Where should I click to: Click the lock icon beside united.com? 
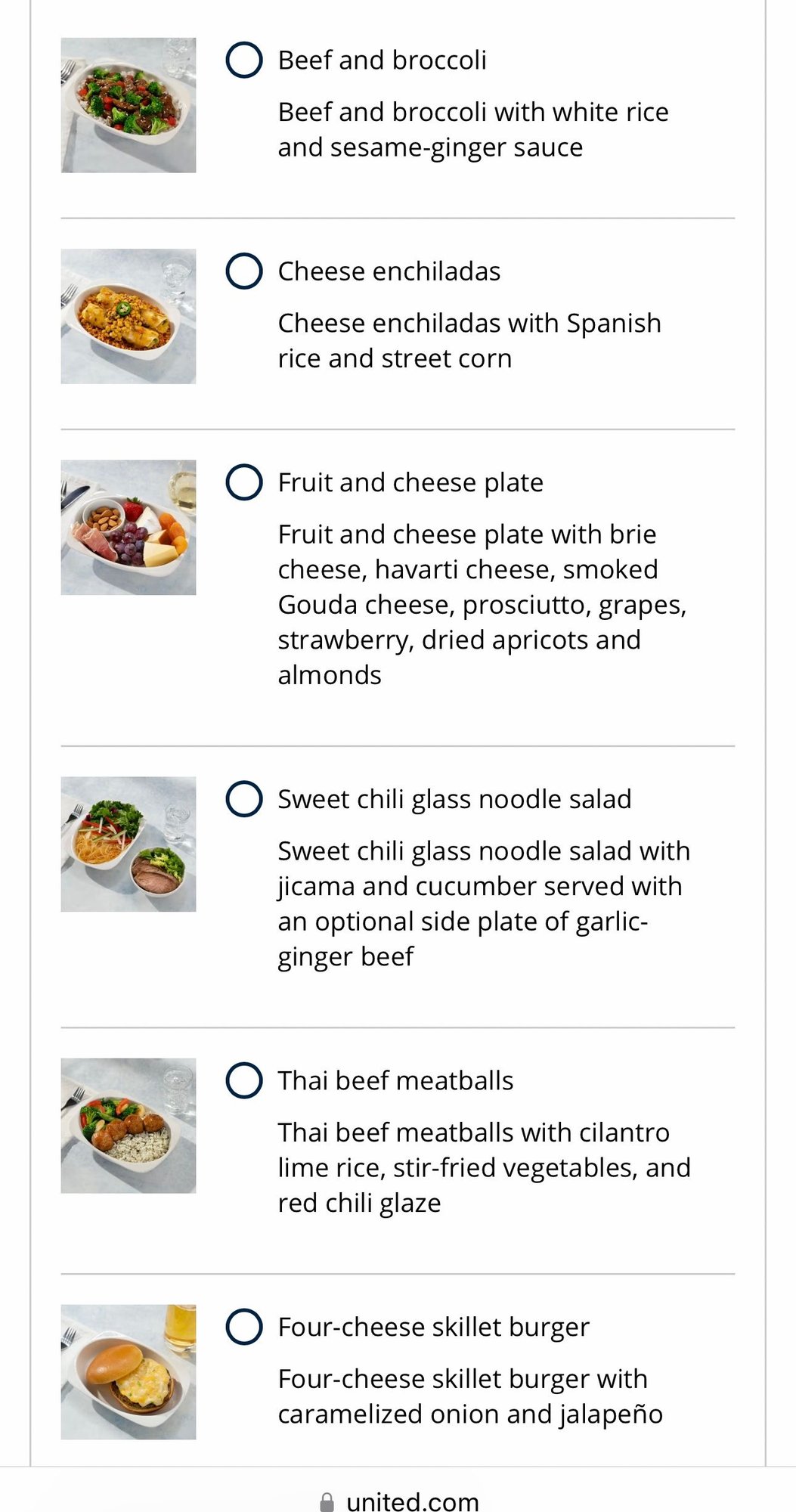[x=327, y=1501]
